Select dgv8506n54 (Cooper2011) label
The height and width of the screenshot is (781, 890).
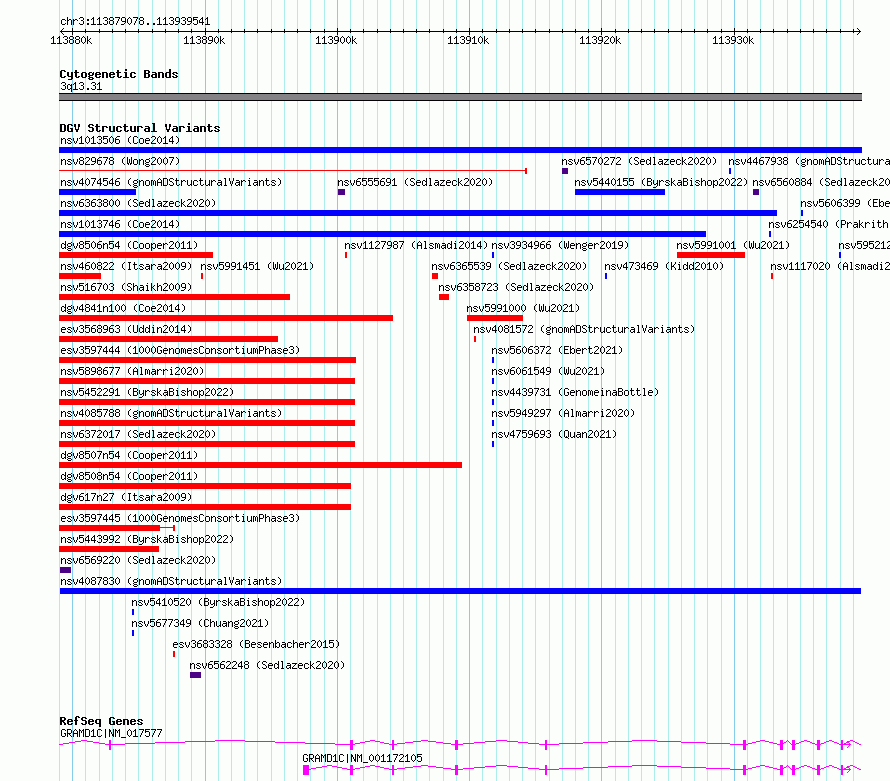(129, 245)
